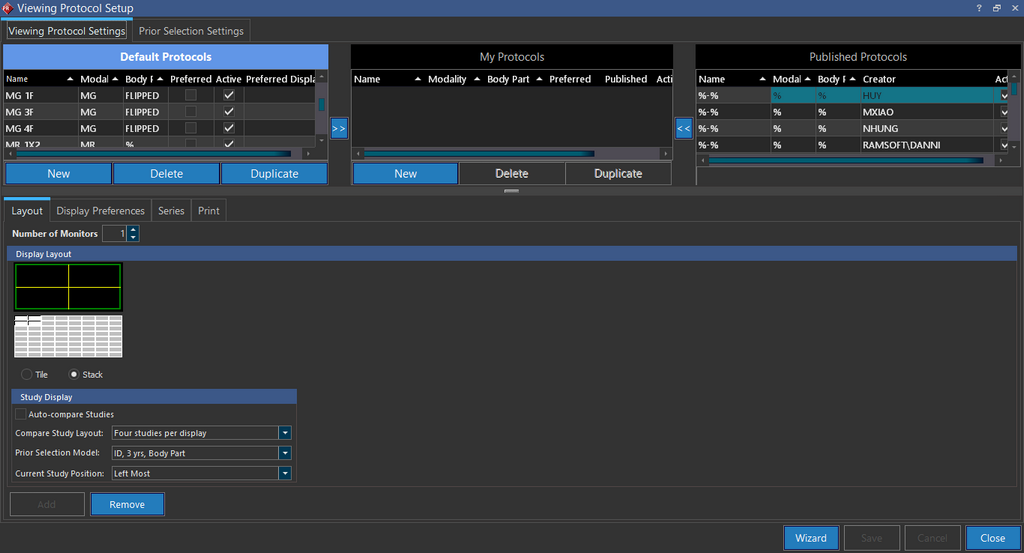Click the layout grid selector table
The image size is (1024, 553).
68,336
